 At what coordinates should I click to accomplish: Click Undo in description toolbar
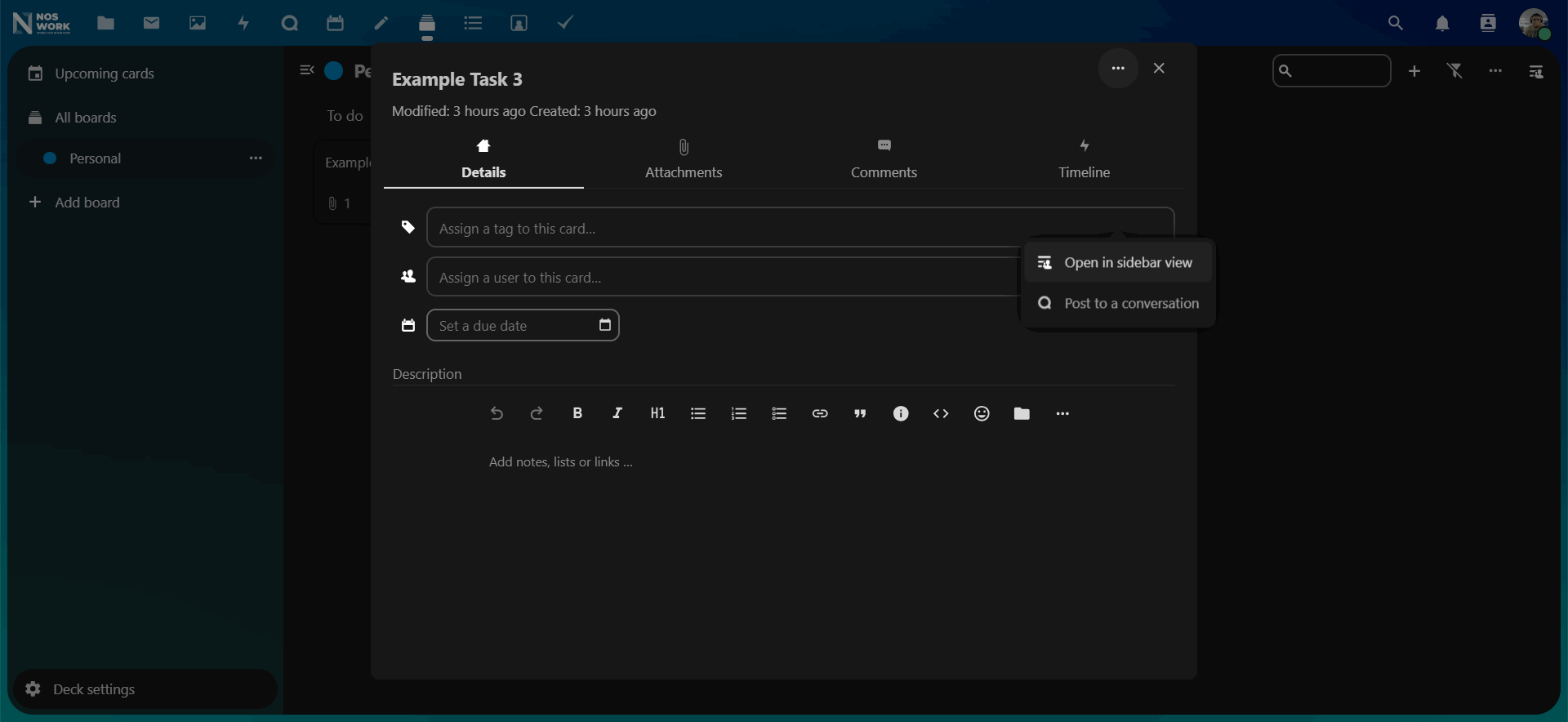[497, 414]
